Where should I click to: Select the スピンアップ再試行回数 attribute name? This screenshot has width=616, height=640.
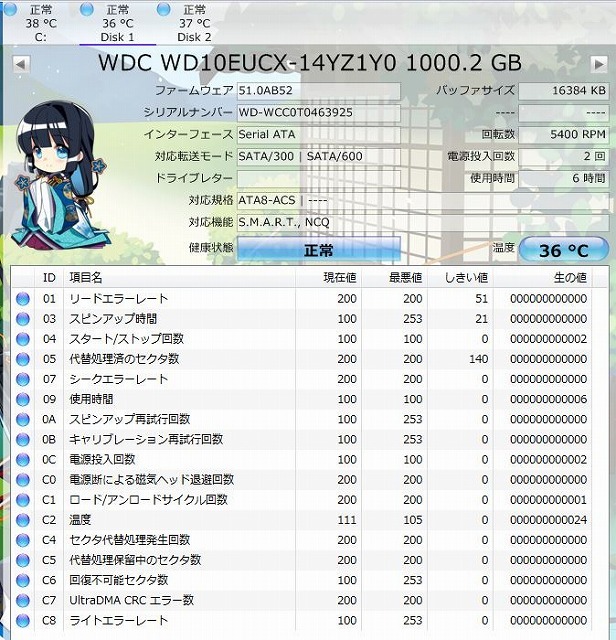point(130,419)
